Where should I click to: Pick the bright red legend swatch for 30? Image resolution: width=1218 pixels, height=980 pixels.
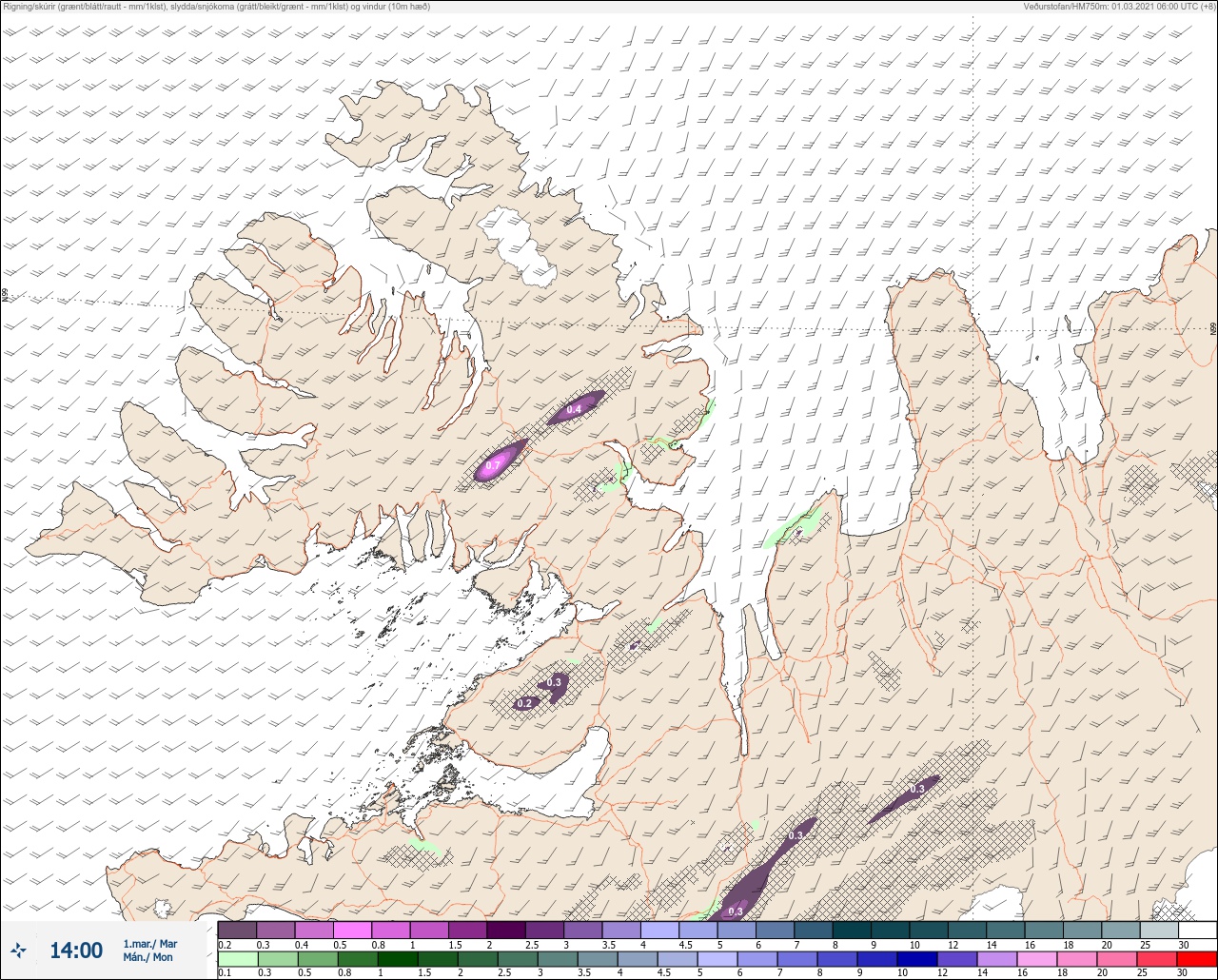pos(1197,958)
